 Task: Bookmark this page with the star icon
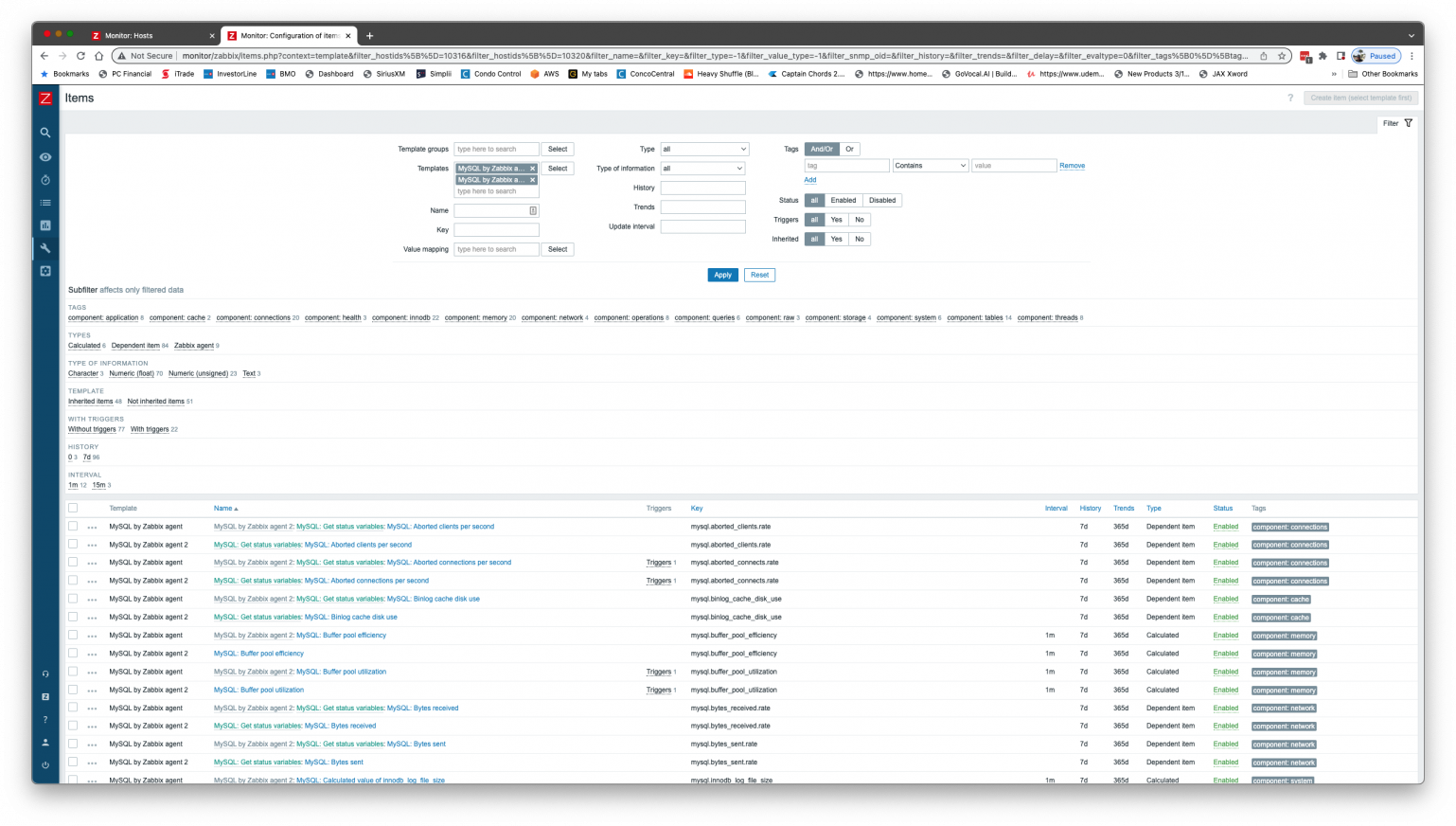[x=1282, y=56]
